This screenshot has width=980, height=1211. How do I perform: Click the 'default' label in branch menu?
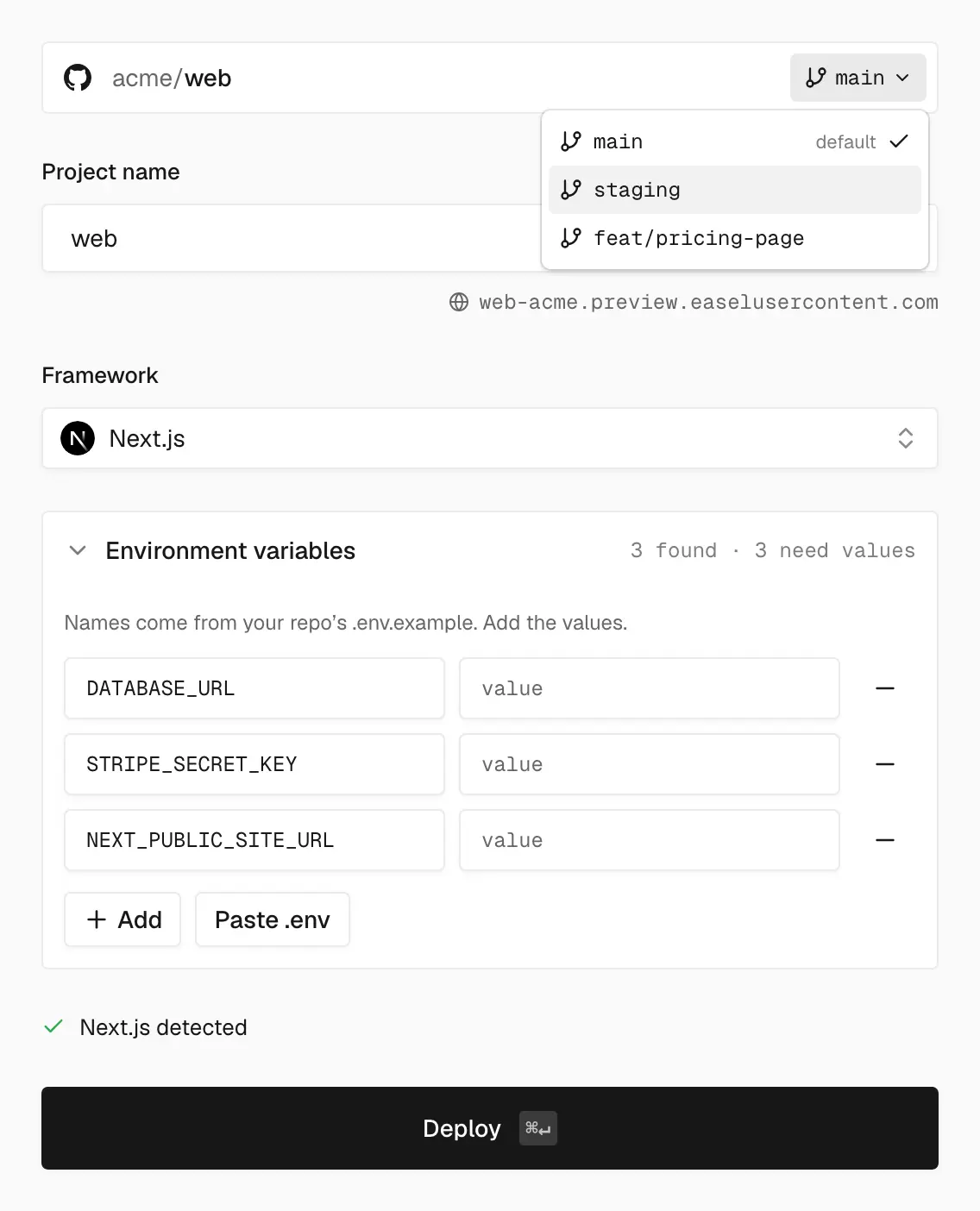tap(845, 141)
